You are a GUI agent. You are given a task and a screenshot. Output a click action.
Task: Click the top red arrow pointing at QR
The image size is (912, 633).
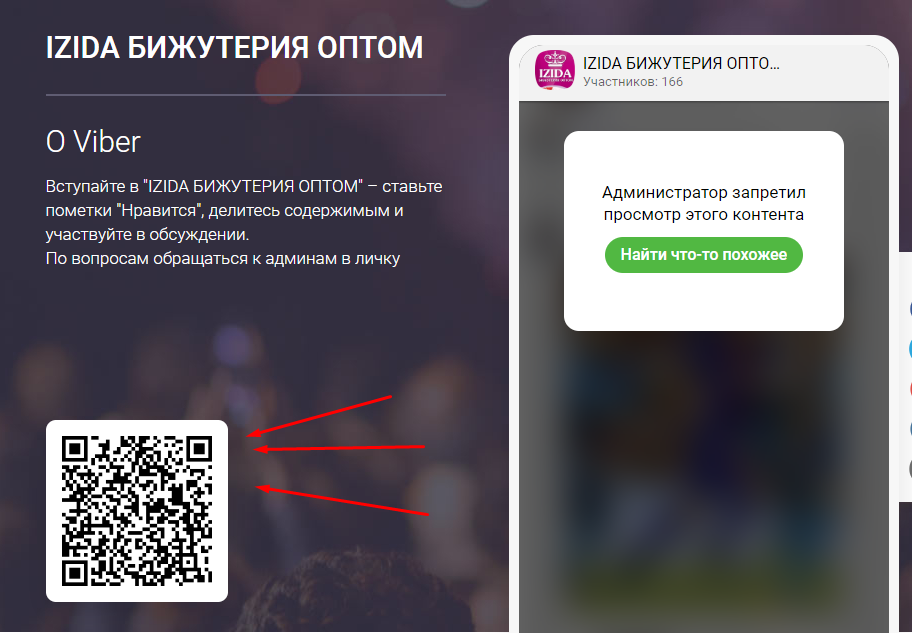click(x=319, y=415)
